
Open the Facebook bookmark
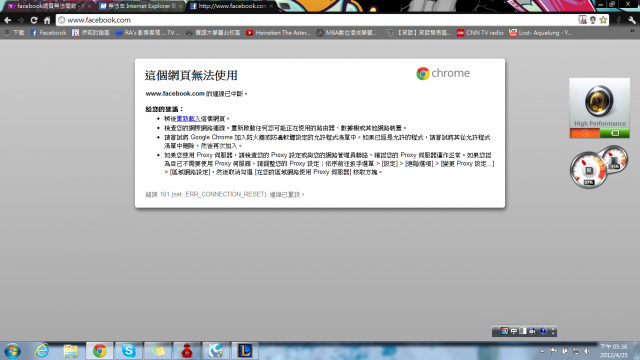coord(48,33)
